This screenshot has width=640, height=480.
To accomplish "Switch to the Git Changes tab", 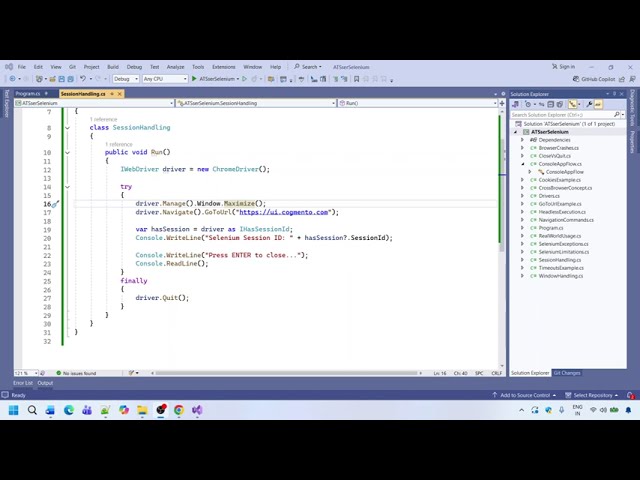I will point(567,373).
